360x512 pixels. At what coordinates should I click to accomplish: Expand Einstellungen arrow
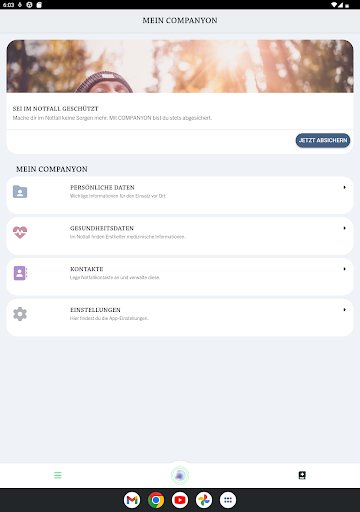(344, 310)
